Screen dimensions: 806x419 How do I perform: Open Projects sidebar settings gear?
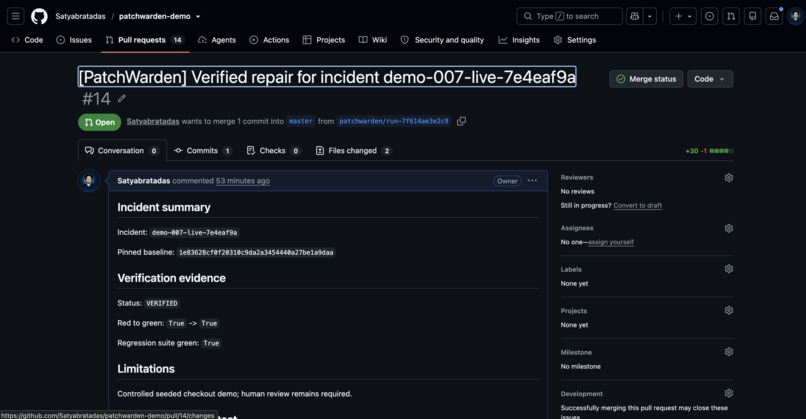[x=728, y=311]
